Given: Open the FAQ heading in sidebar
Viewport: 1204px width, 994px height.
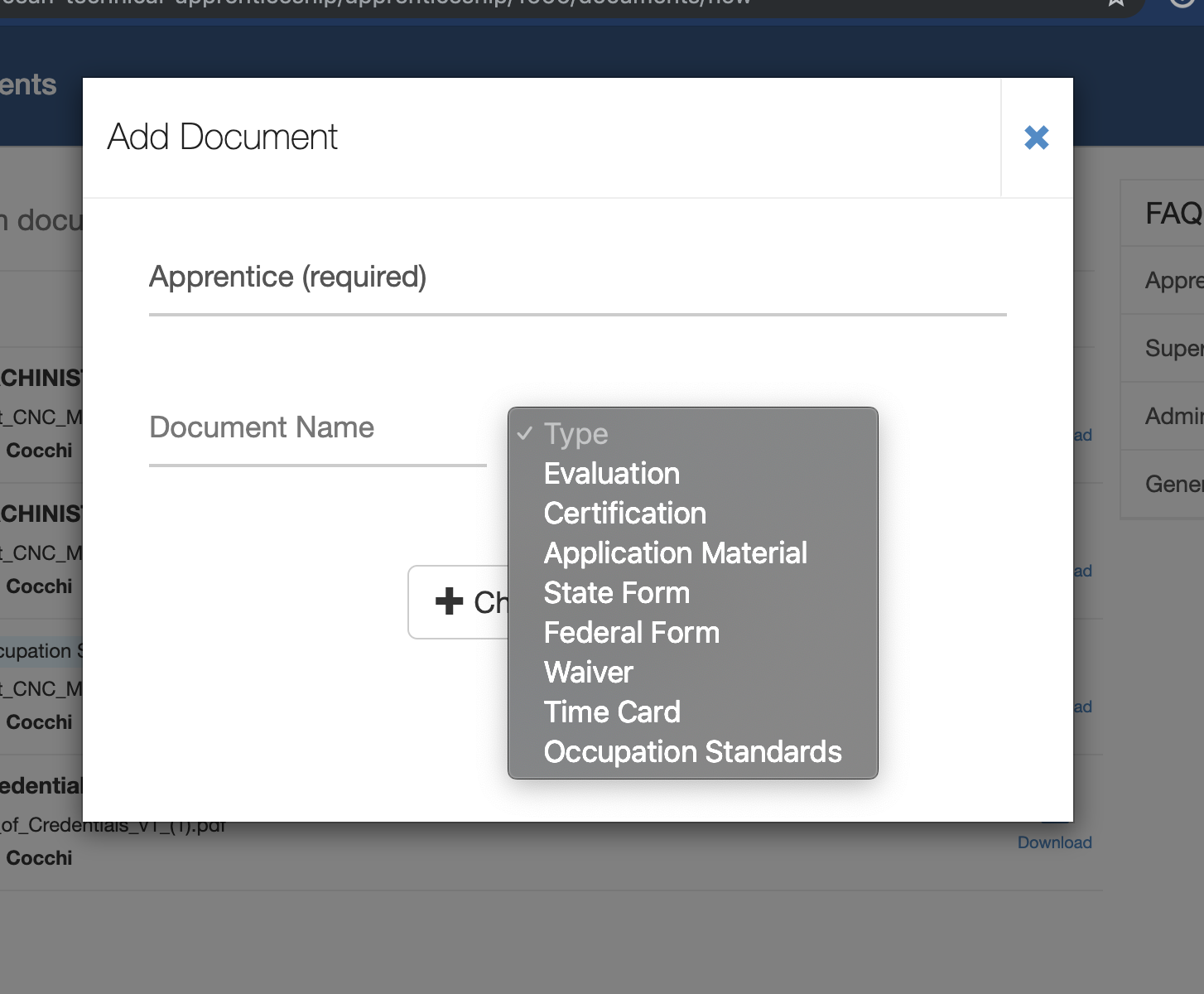Looking at the screenshot, I should point(1173,214).
